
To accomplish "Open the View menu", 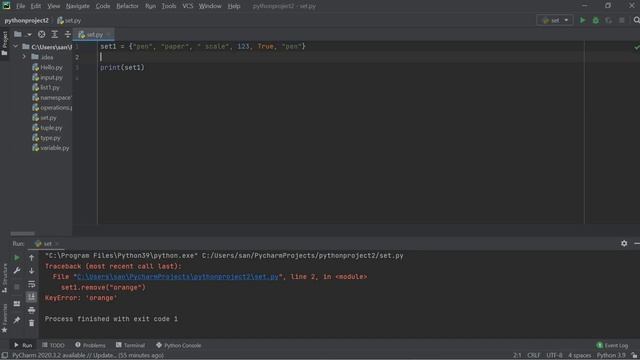I will pyautogui.click(x=53, y=6).
